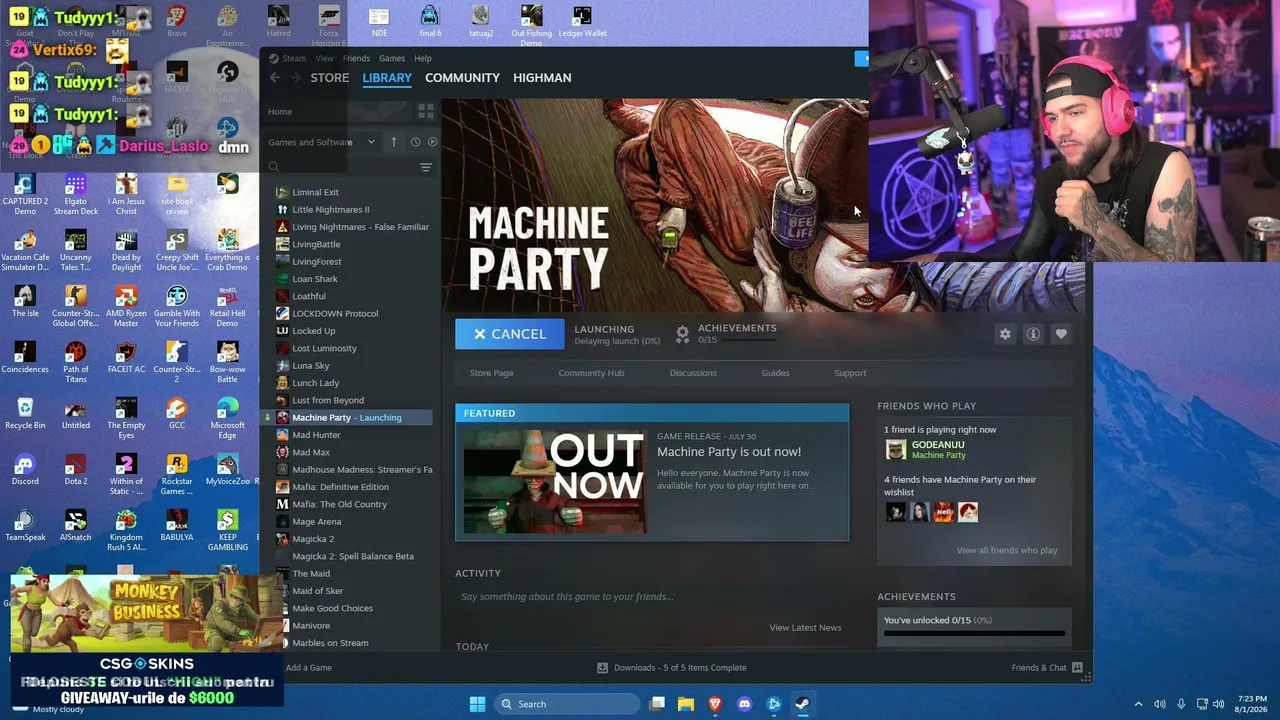Favorite Machine Party with heart icon
Screen dimensions: 1280x720
1061,334
